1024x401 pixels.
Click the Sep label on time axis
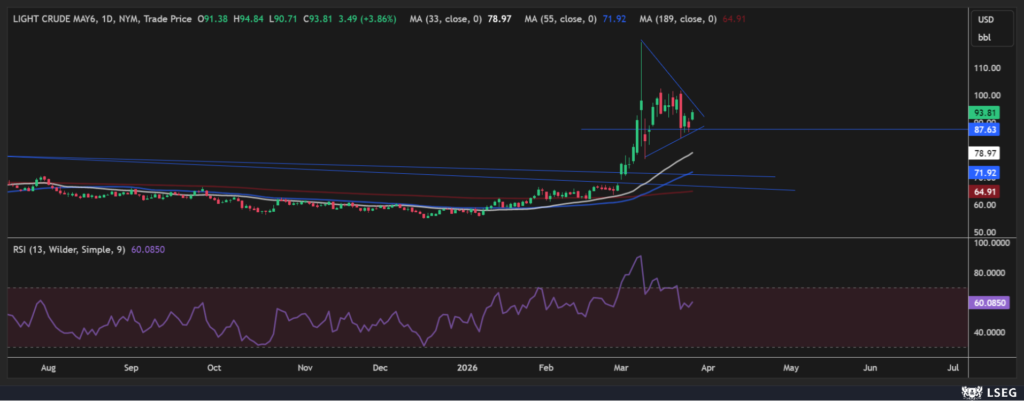click(131, 368)
